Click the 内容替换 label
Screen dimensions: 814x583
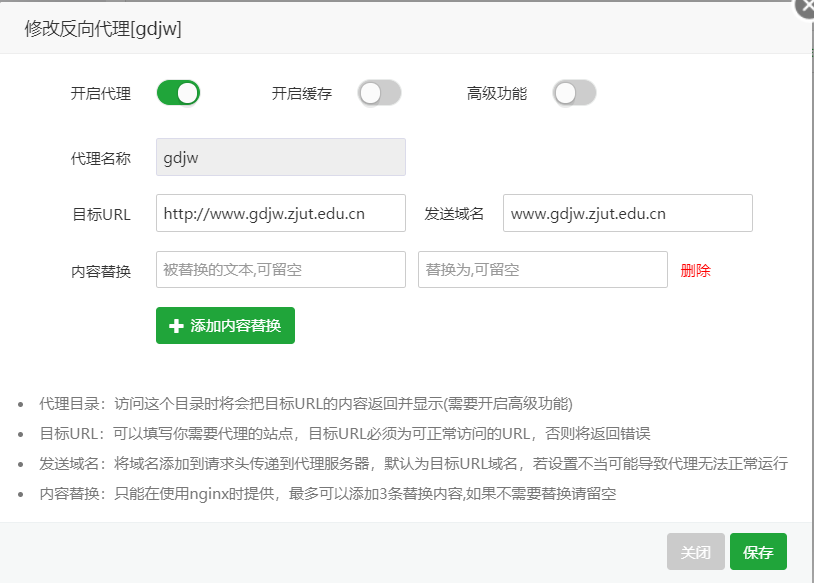101,272
